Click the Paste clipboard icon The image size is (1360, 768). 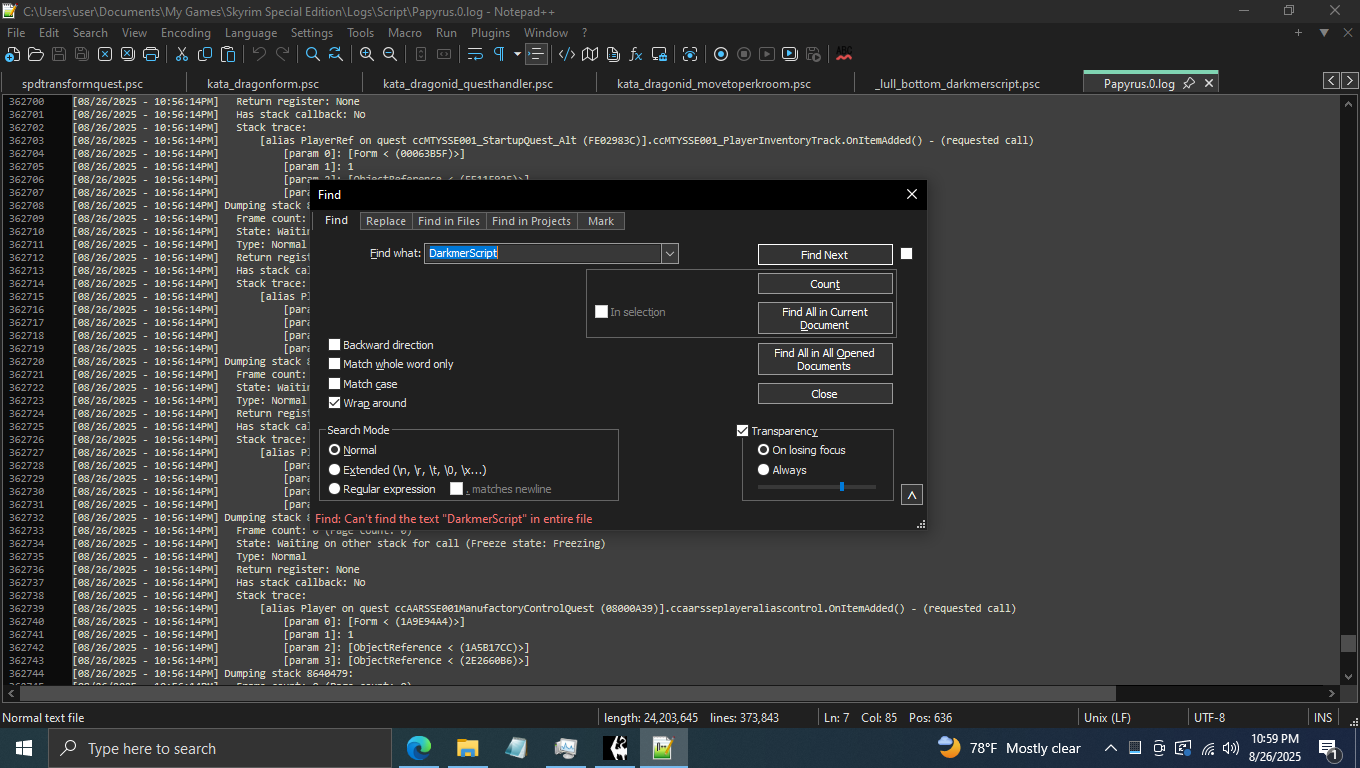pos(228,54)
